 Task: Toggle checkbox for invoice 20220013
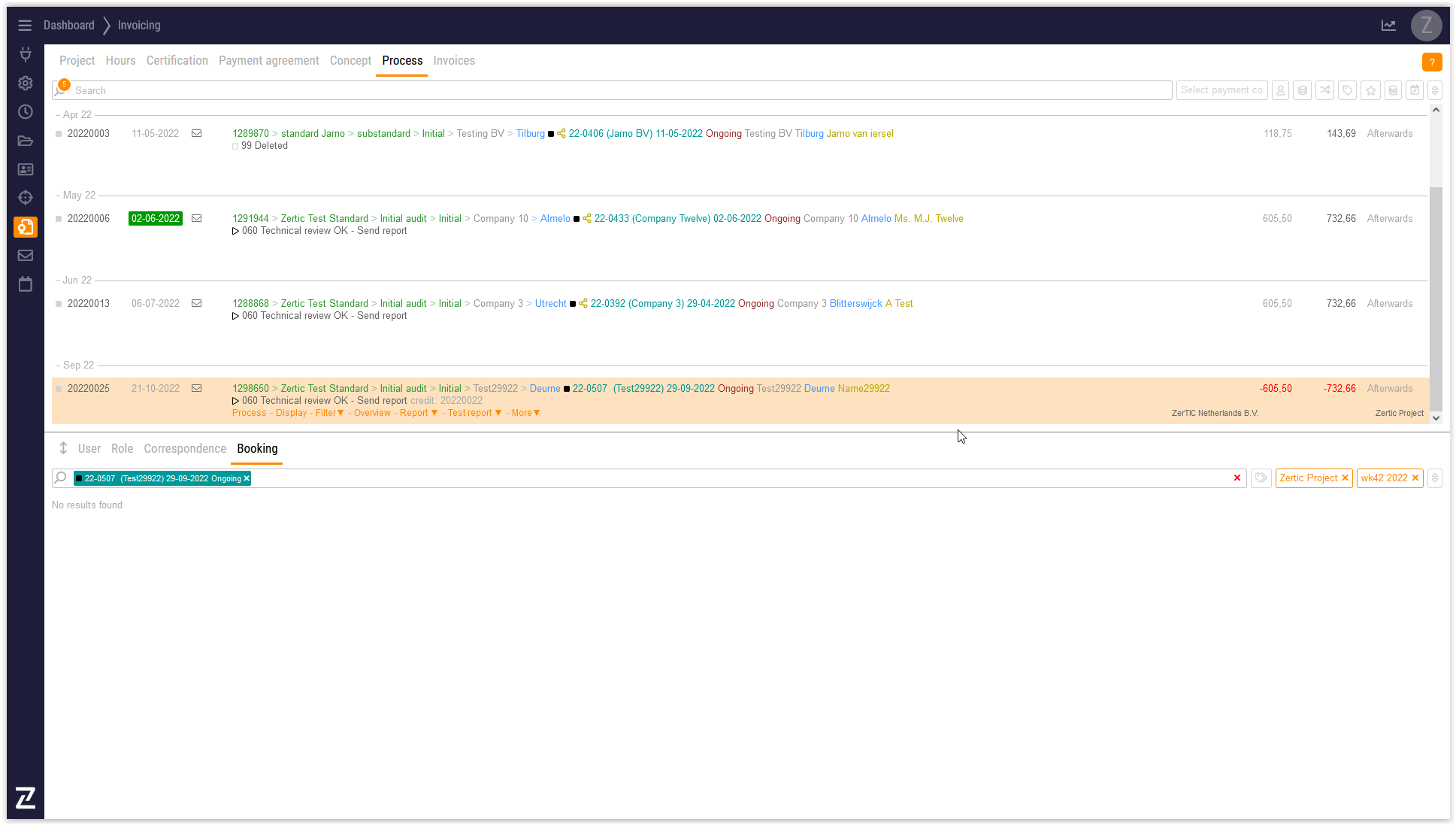tap(59, 304)
